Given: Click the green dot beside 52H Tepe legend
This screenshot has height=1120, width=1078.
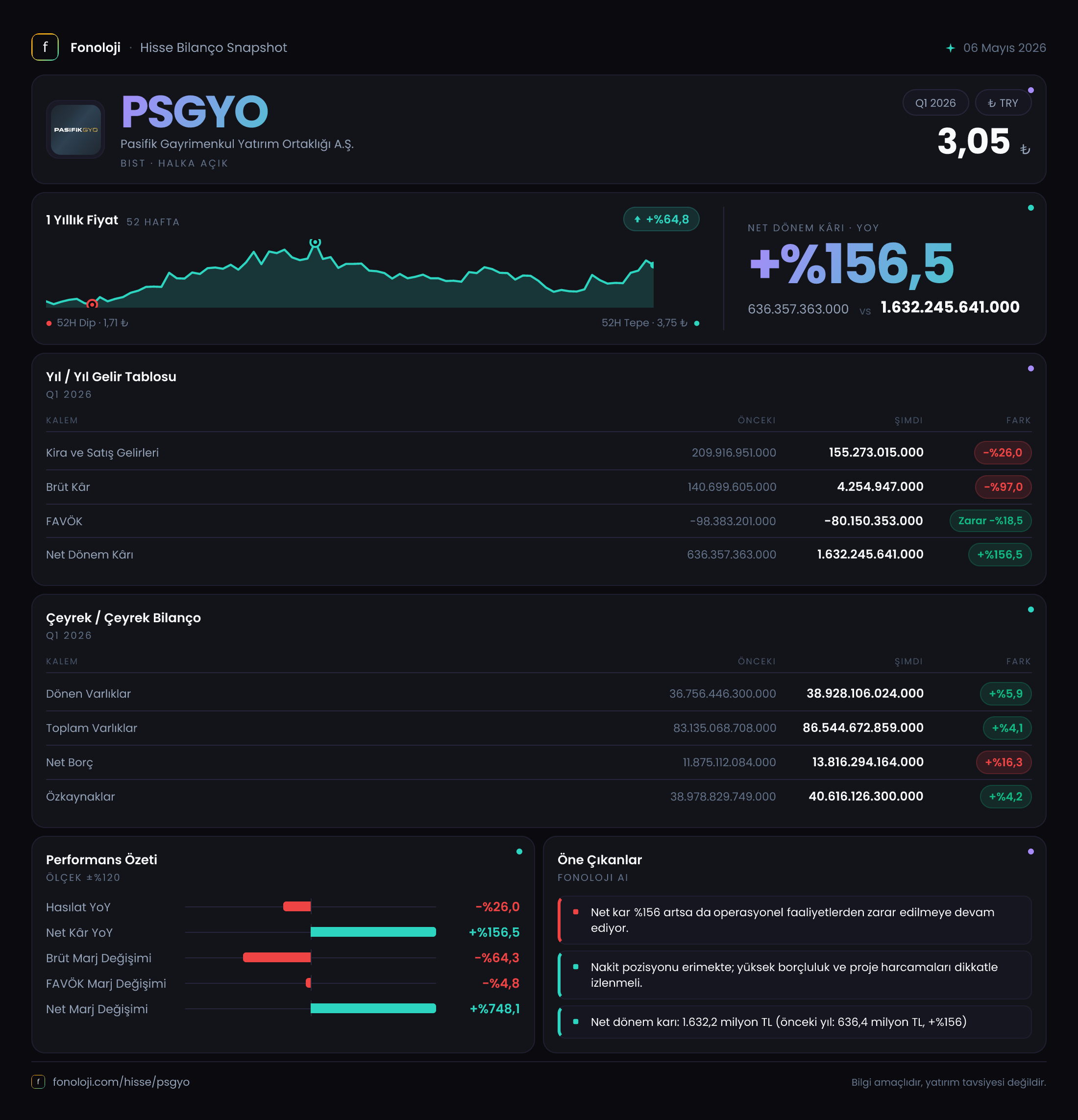Looking at the screenshot, I should [x=697, y=323].
